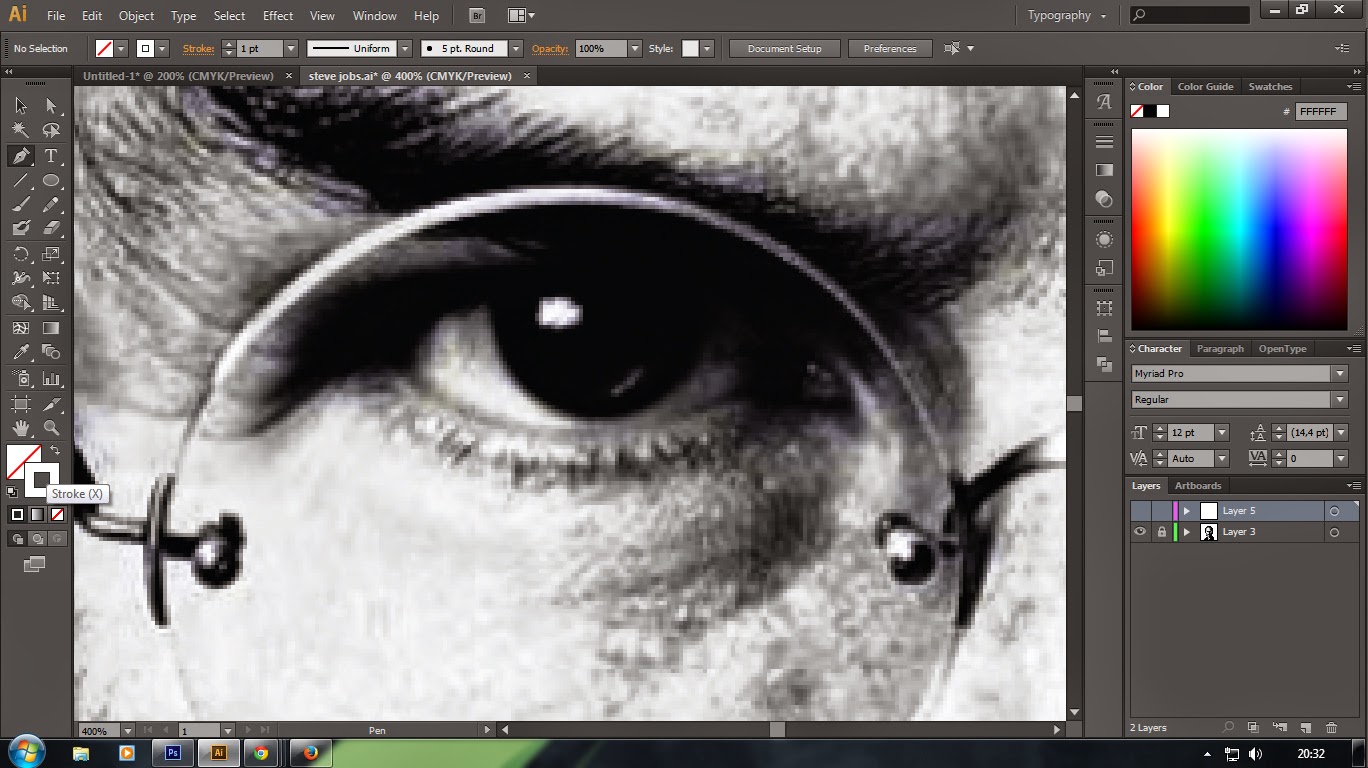Select the Shape Builder tool
Screen dimensions: 1368x768
click(x=21, y=302)
